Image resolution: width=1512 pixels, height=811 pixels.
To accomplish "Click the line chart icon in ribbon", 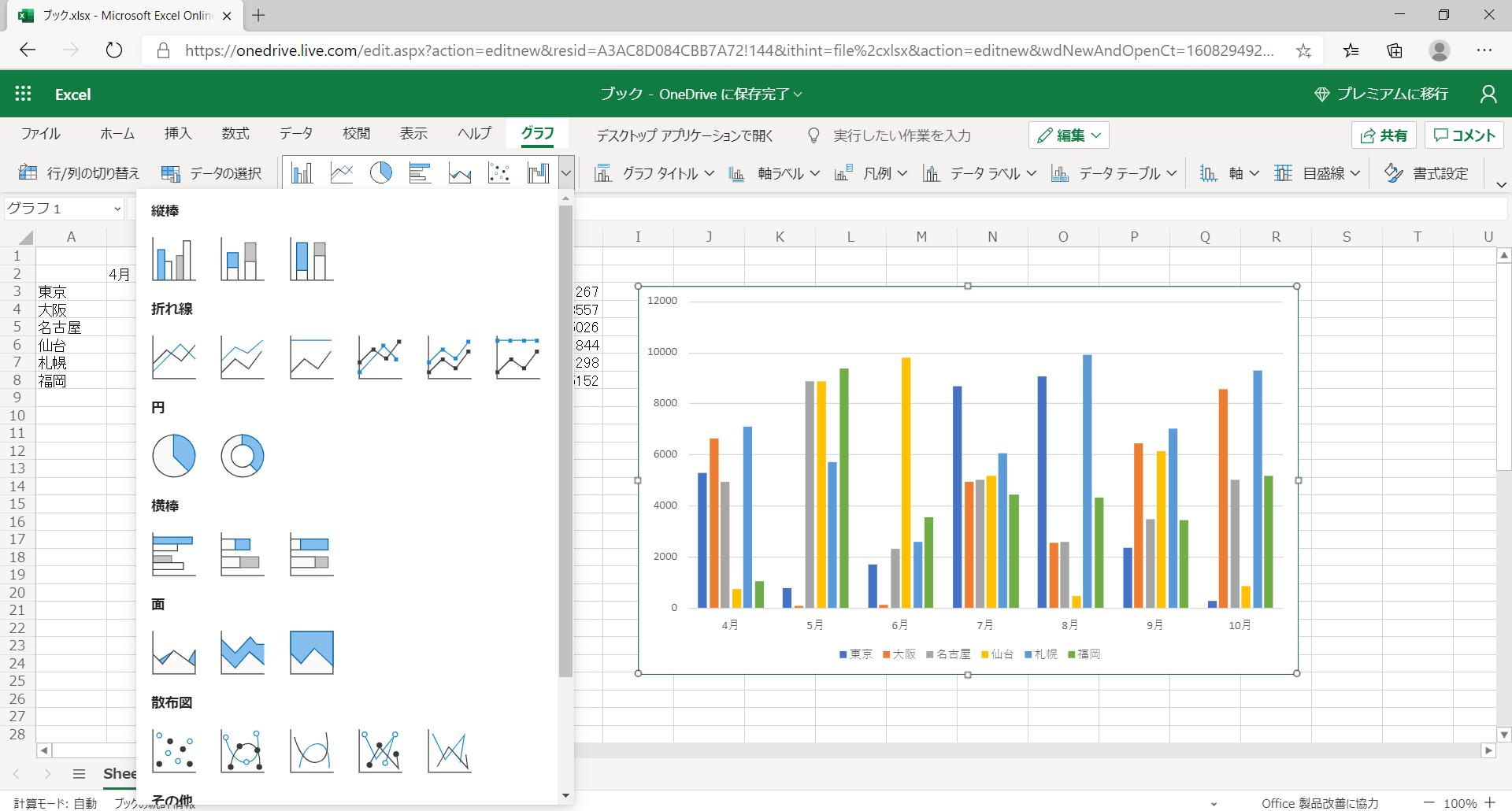I will [x=342, y=172].
